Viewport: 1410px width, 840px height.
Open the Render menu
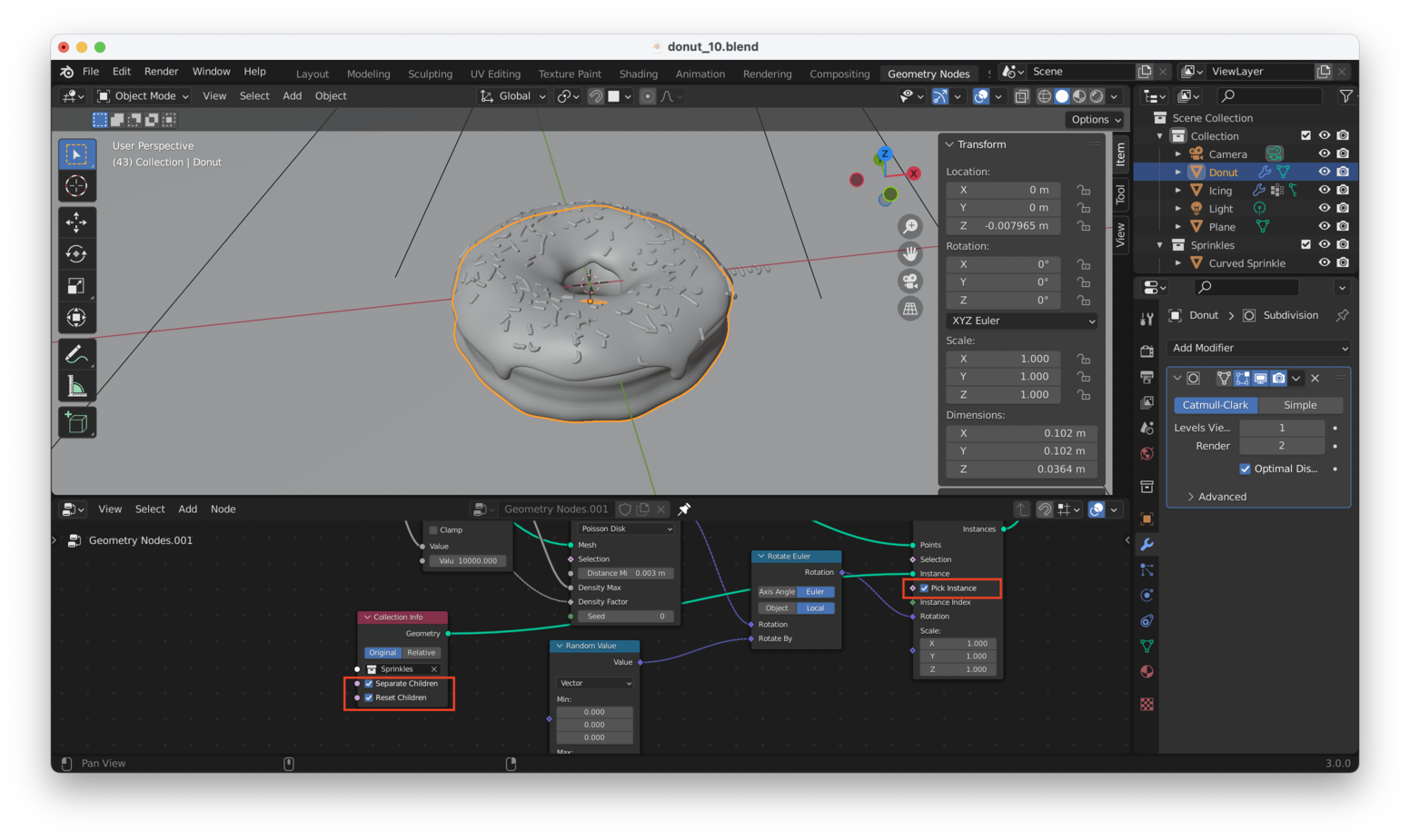(161, 72)
